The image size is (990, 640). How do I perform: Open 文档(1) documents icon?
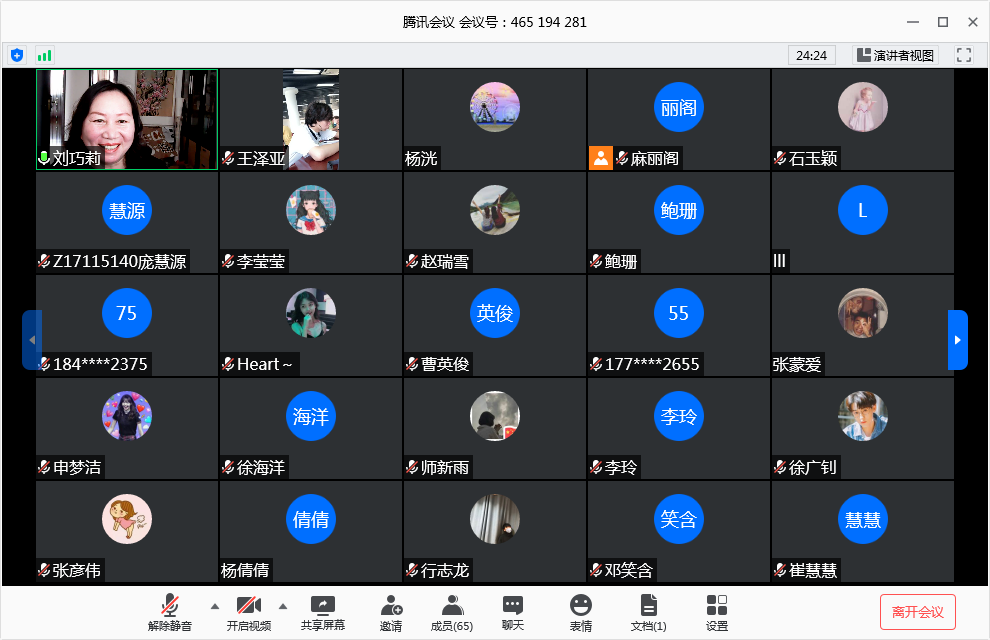pyautogui.click(x=649, y=612)
